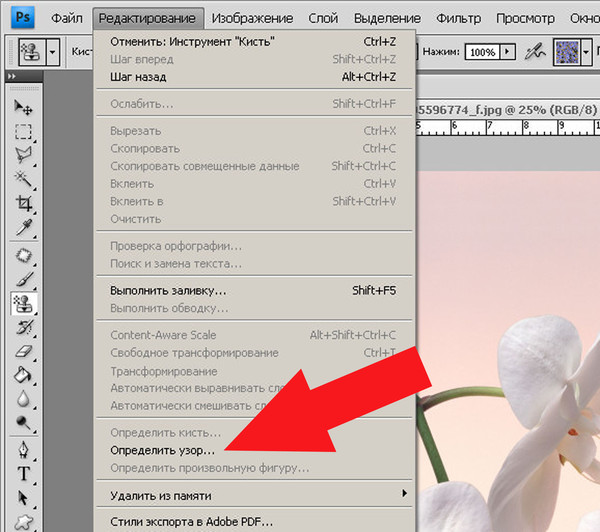Click the grayed Очистить entry
Image resolution: width=600 pixels, height=532 pixels.
[x=254, y=219]
